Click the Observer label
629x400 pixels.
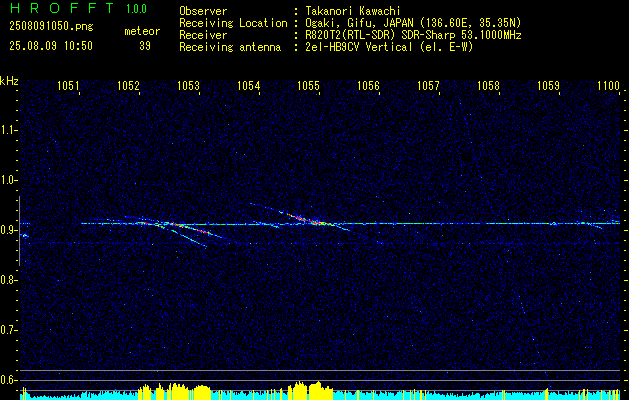tap(203, 11)
